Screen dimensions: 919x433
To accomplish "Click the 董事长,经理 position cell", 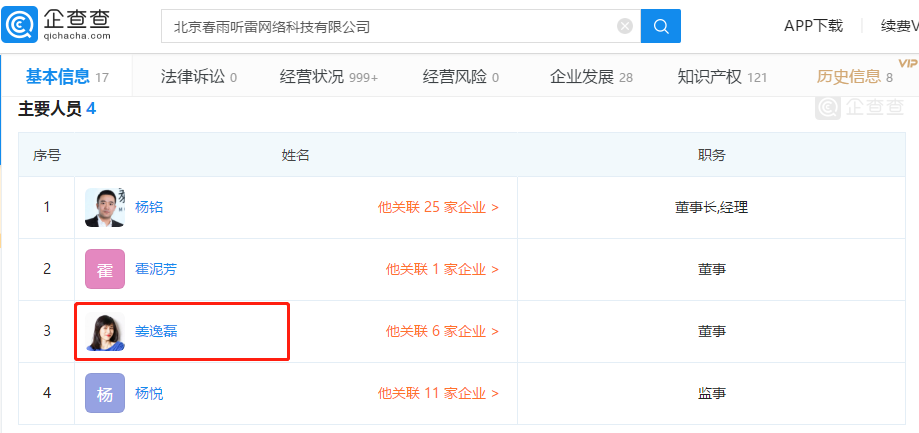I will pyautogui.click(x=712, y=207).
